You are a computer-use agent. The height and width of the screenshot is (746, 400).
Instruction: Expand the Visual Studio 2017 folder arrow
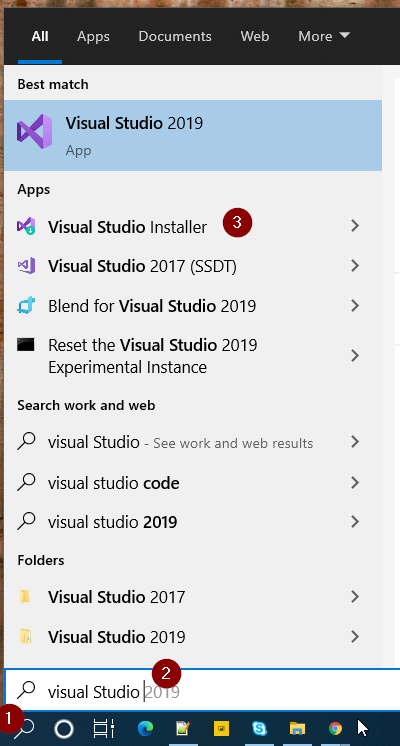tap(355, 596)
